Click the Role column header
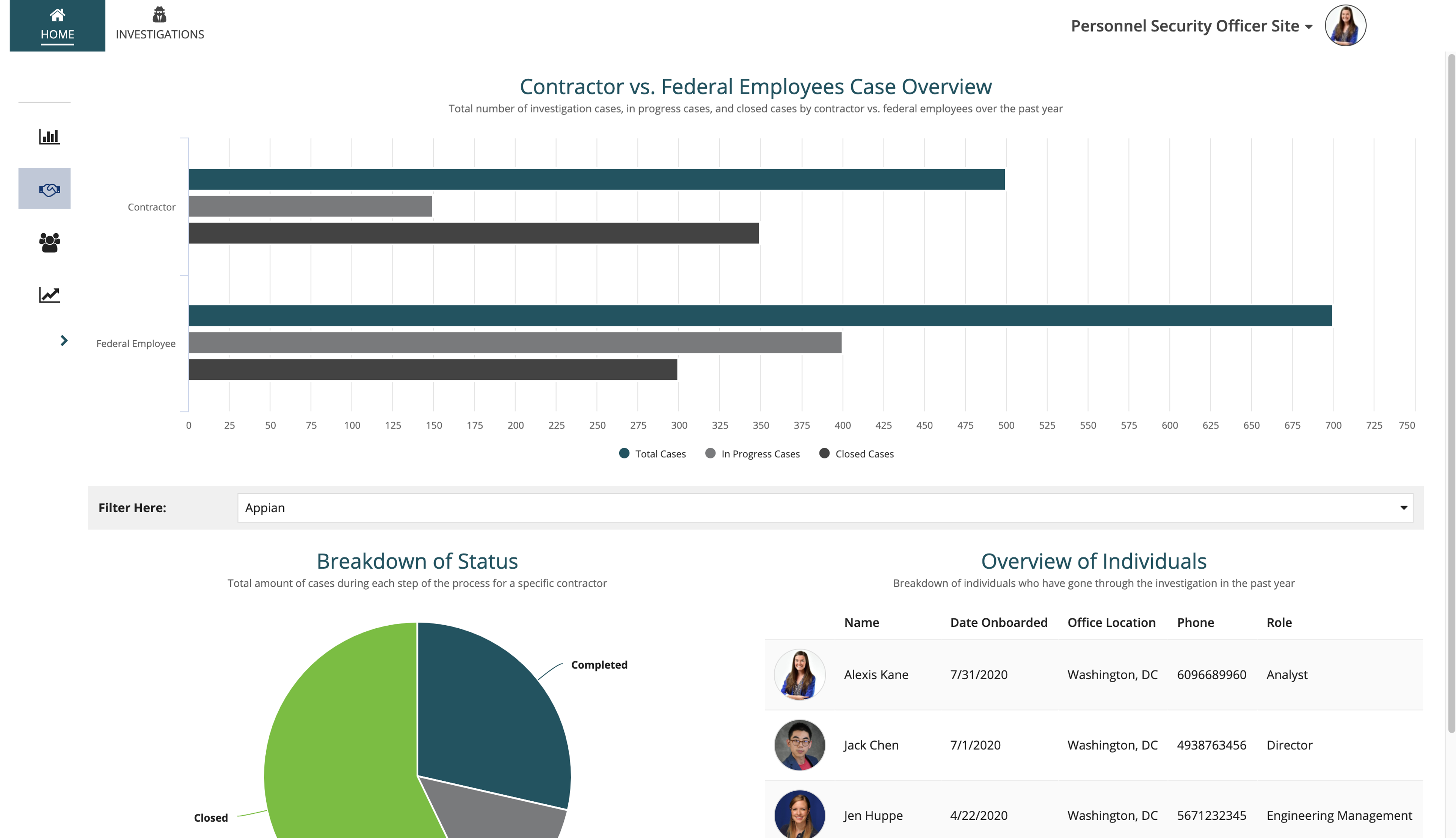1456x838 pixels. coord(1279,623)
